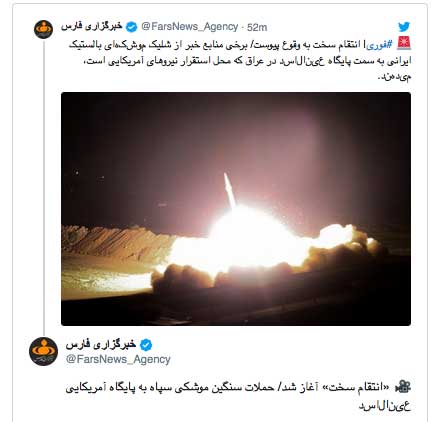Open the lower @FarsNews_Agency handle
The width and height of the screenshot is (435, 422).
118,359
